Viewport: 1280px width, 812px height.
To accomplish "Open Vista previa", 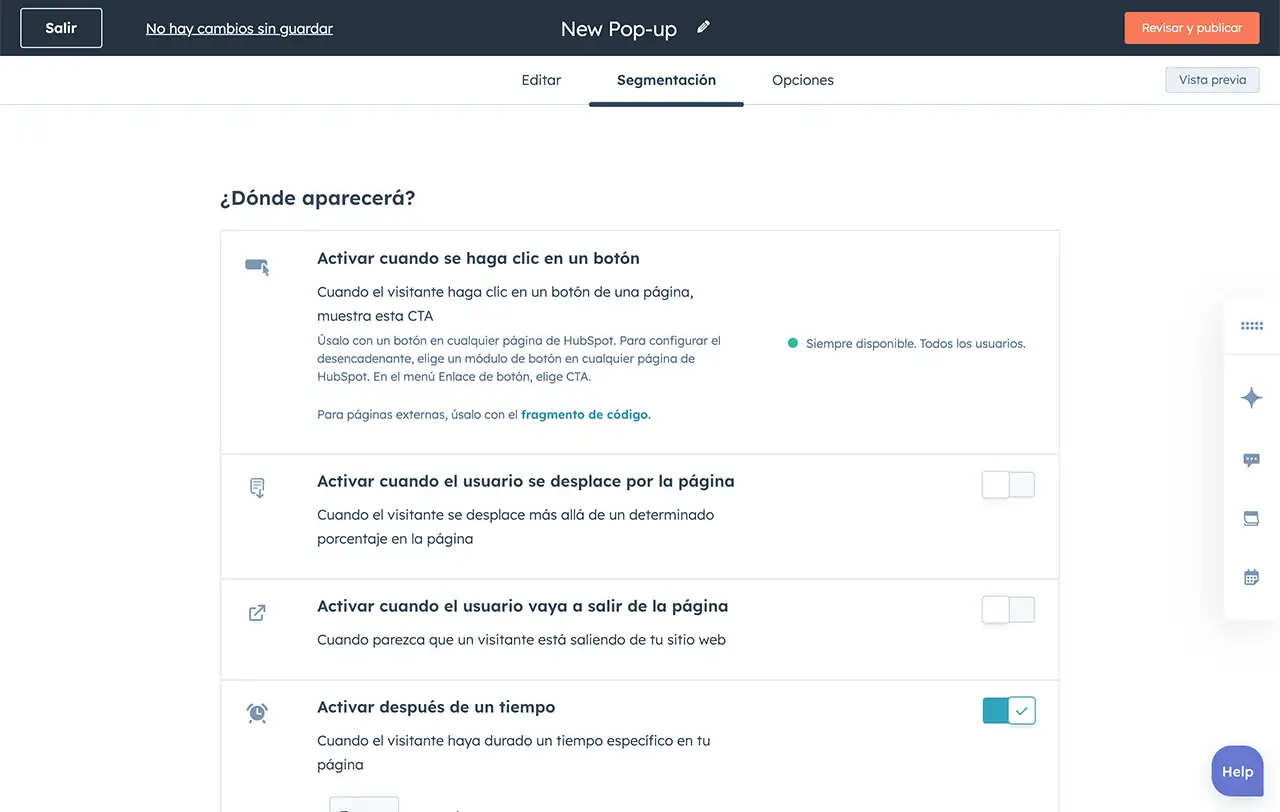I will point(1212,80).
